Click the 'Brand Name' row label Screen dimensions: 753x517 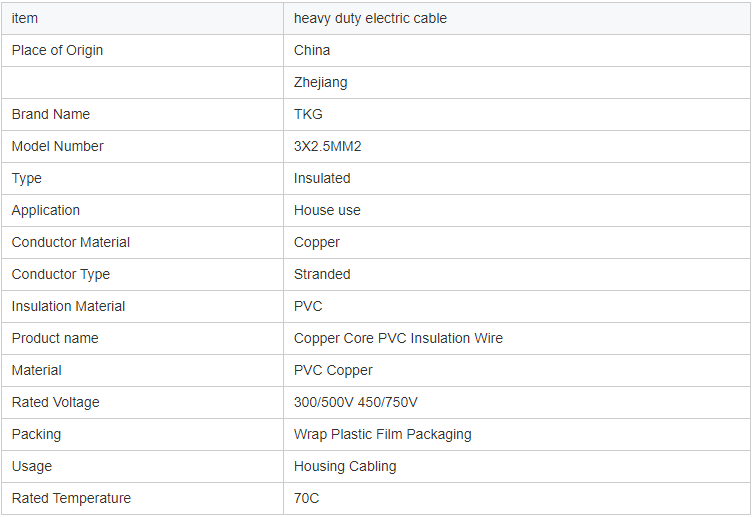click(x=51, y=114)
